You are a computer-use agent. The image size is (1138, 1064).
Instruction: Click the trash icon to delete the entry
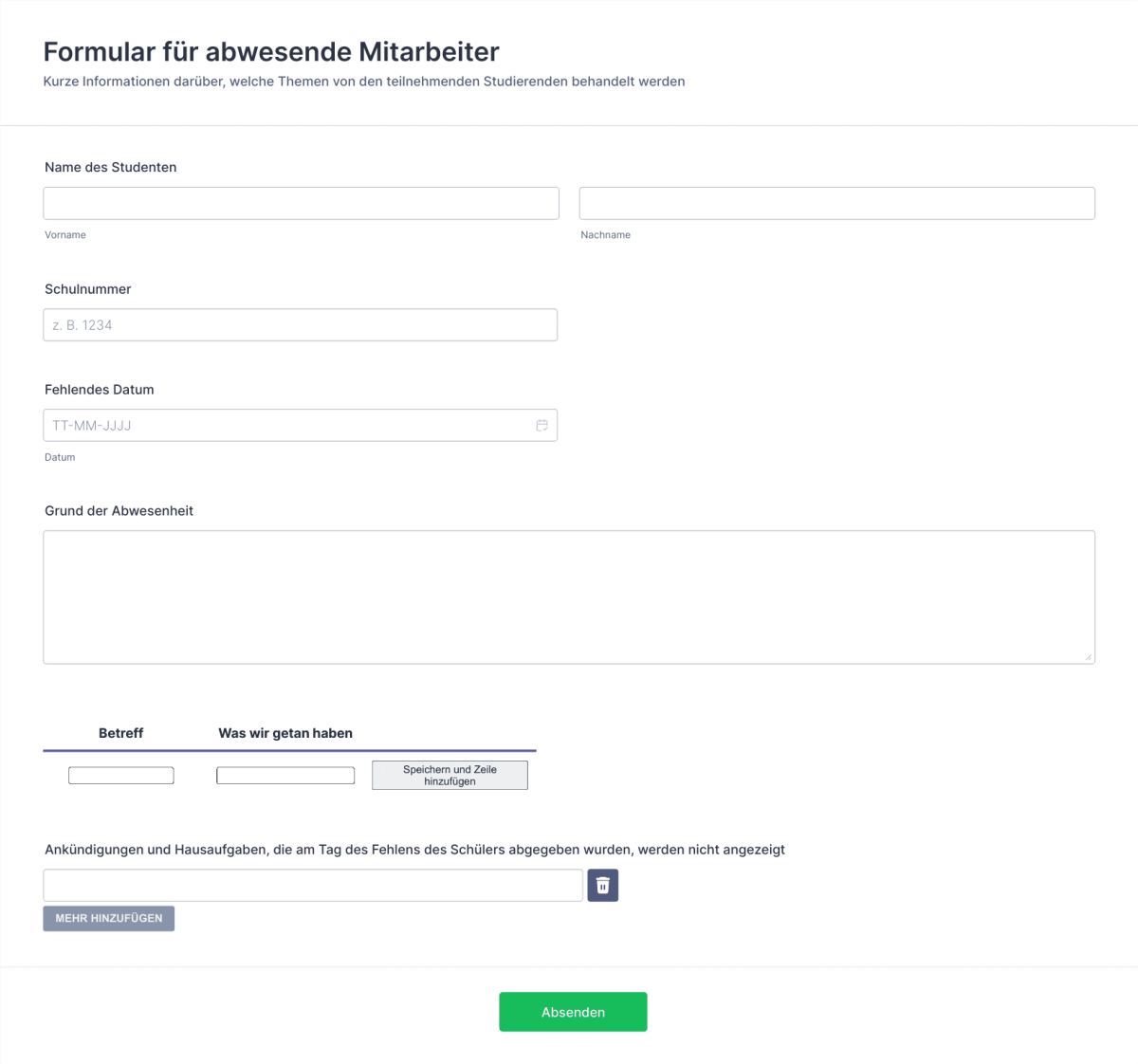coord(602,885)
